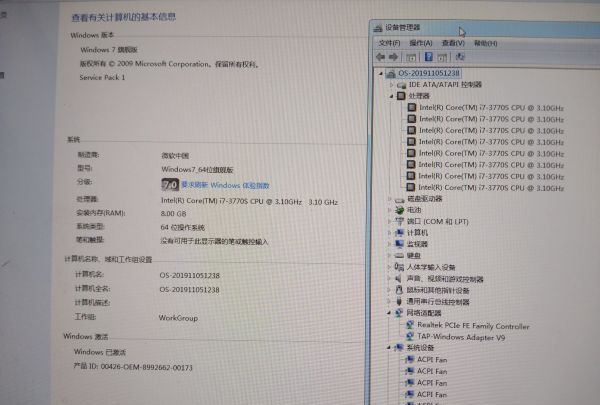Click the 通用串行总线控制器 USB icon
The width and height of the screenshot is (600, 405).
(x=399, y=302)
